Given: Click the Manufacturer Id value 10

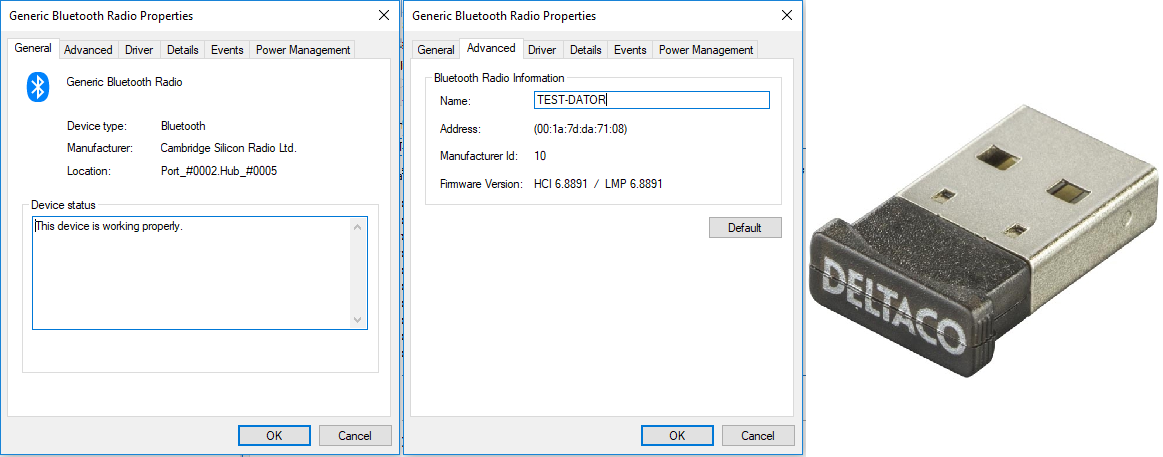Looking at the screenshot, I should click(540, 156).
